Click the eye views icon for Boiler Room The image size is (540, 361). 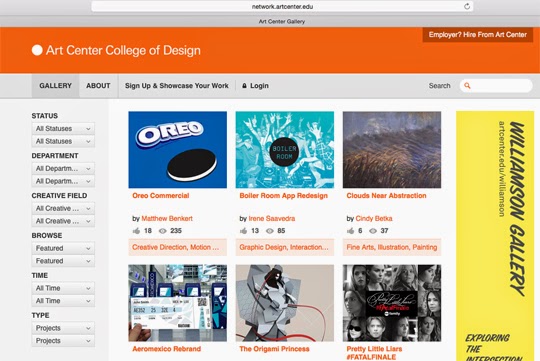270,231
